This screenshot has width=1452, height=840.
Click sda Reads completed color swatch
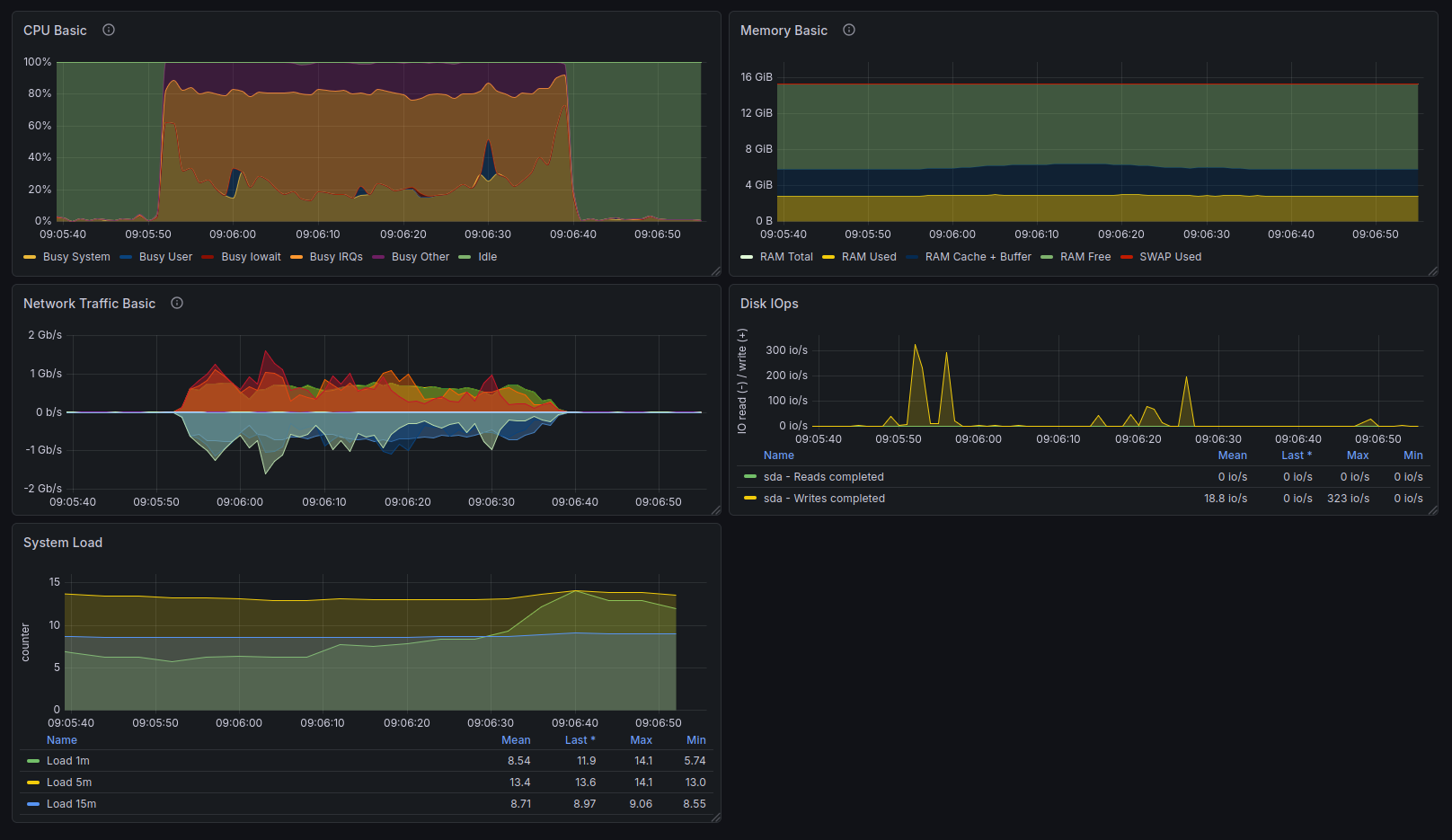(x=750, y=477)
